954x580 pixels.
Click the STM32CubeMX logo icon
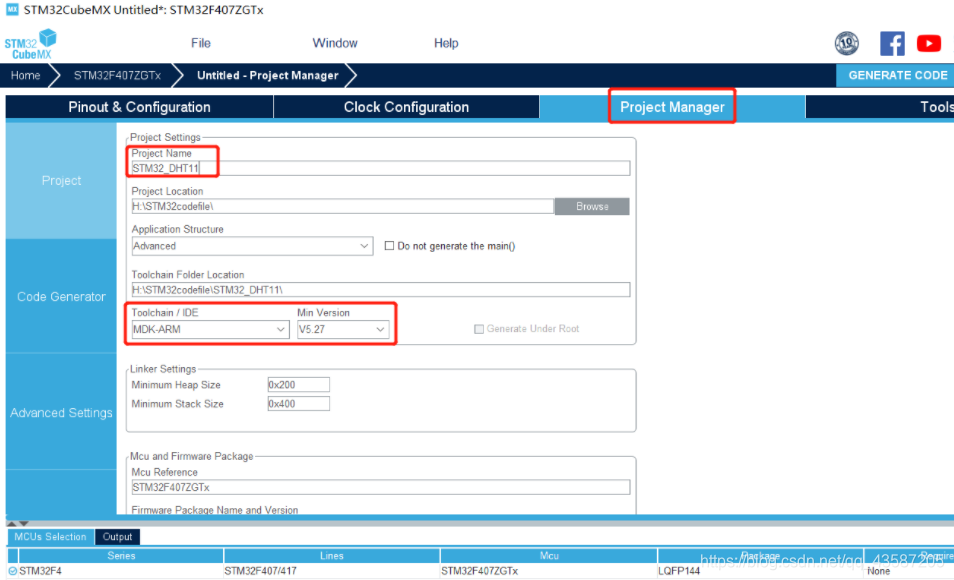coord(30,44)
